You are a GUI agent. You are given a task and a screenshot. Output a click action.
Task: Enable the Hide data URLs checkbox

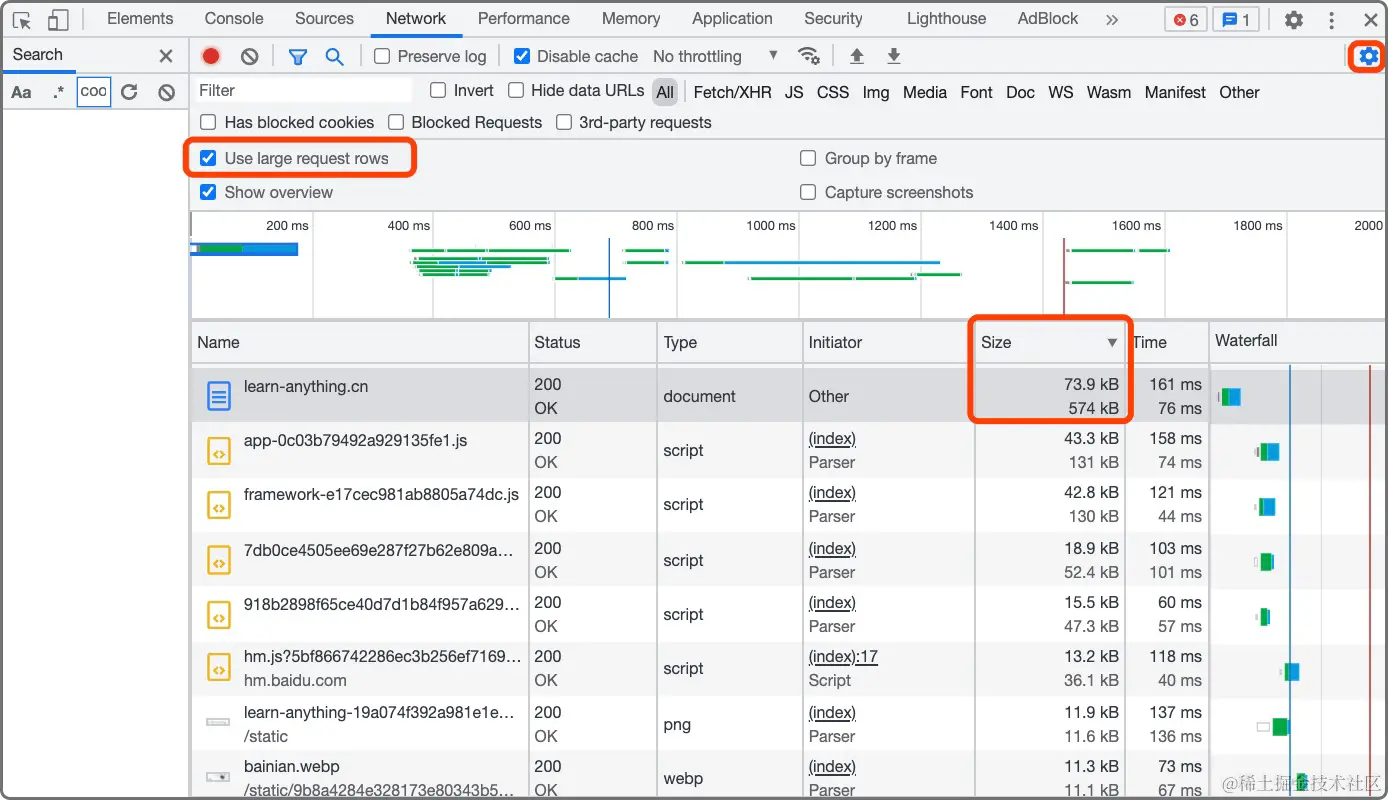[516, 91]
